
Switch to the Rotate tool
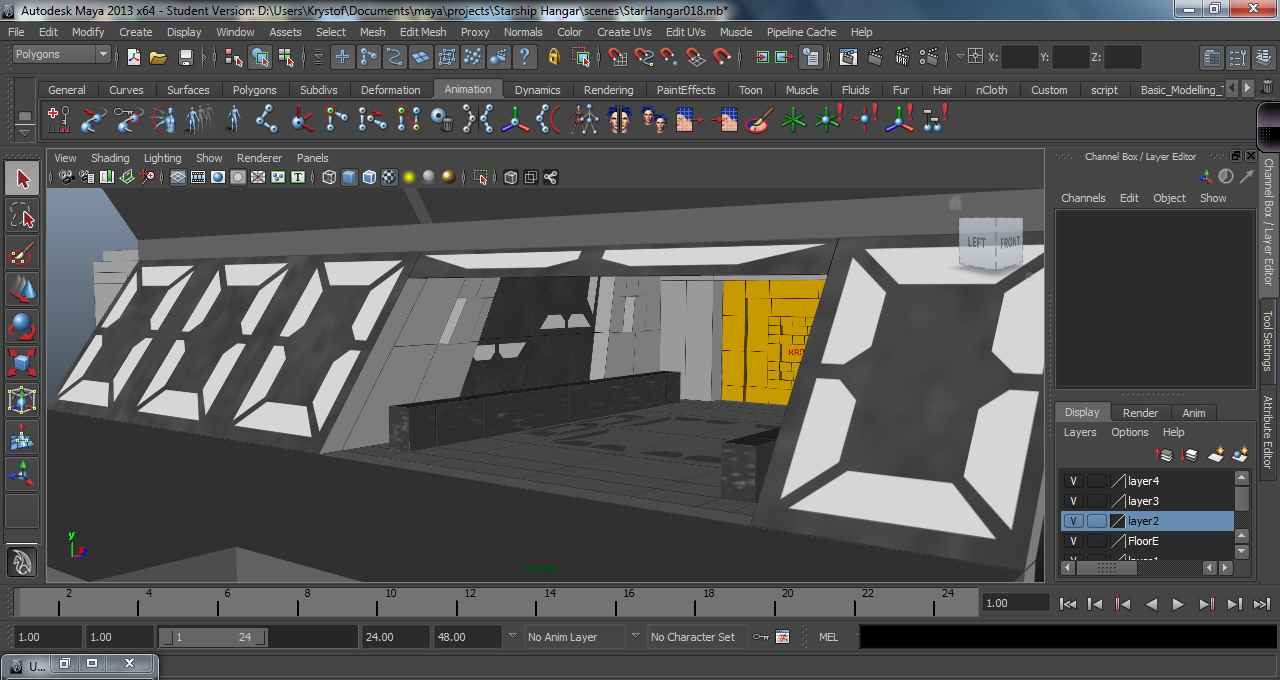[x=21, y=325]
